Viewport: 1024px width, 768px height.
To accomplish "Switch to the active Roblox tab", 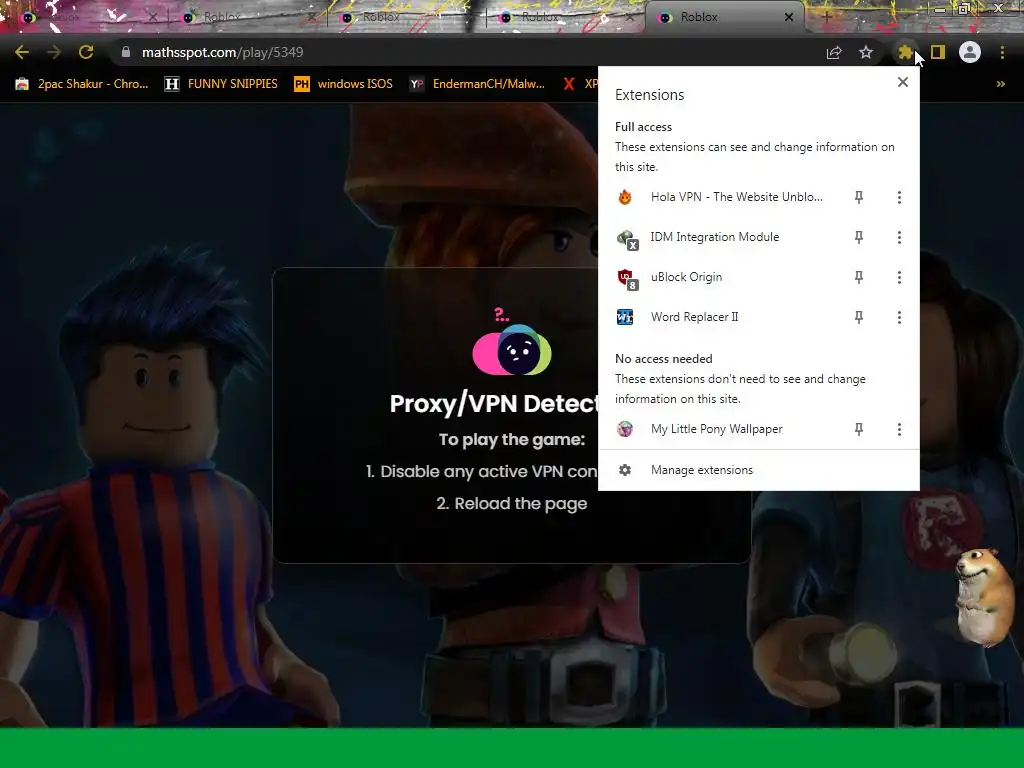I will (x=725, y=17).
